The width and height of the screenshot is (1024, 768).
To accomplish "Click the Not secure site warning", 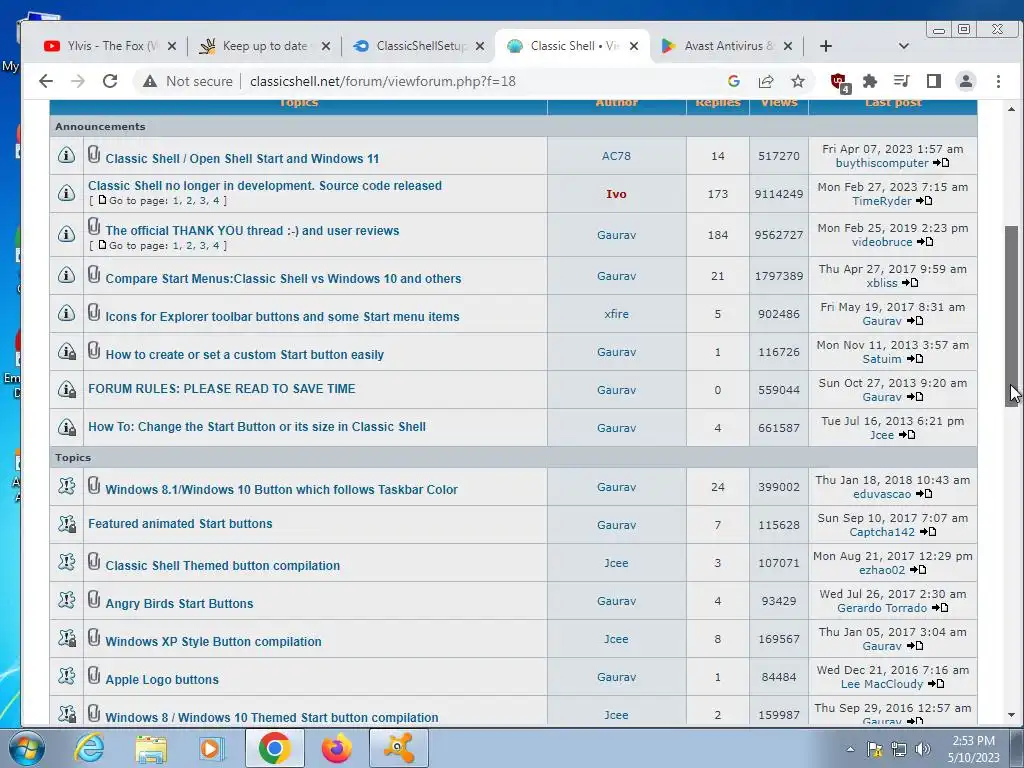I will (188, 81).
